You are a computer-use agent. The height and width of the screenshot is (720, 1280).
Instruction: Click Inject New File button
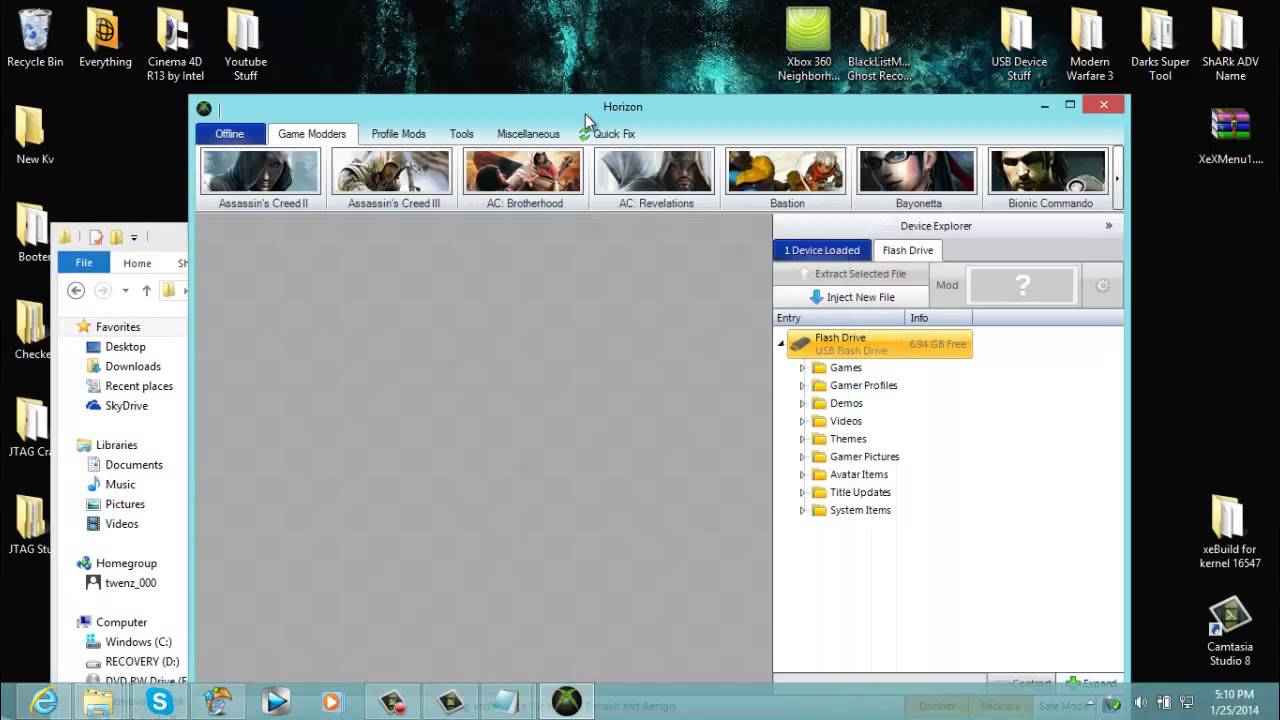click(x=851, y=297)
